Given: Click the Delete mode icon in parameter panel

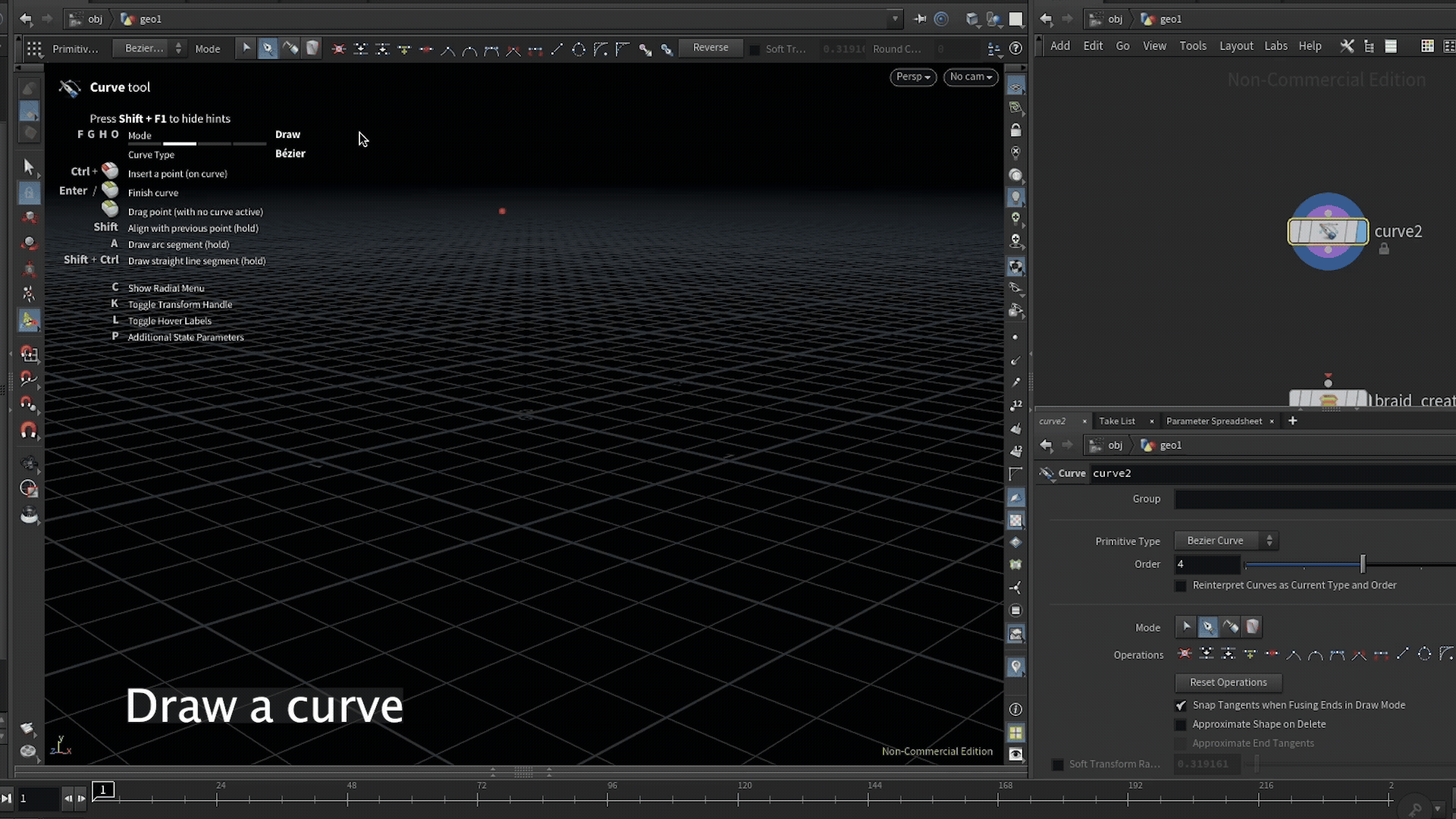Looking at the screenshot, I should pos(1252,626).
